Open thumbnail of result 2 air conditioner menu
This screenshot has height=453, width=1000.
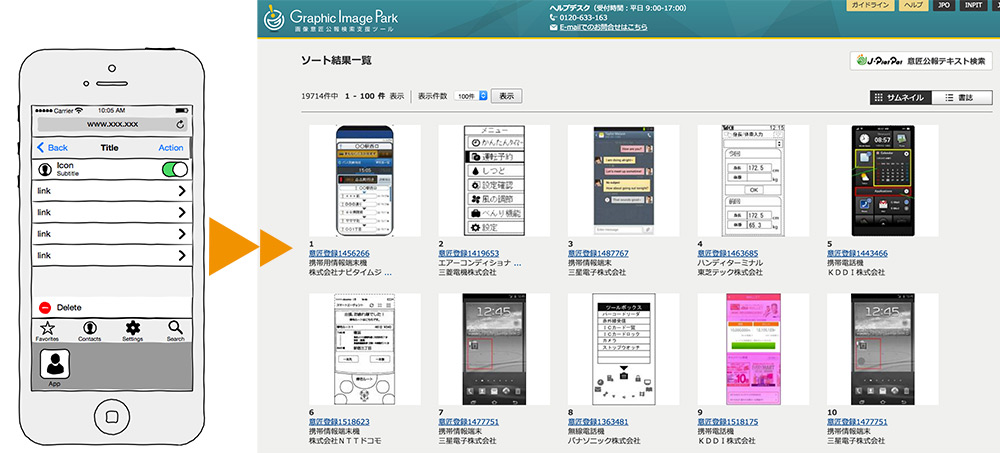pos(494,181)
